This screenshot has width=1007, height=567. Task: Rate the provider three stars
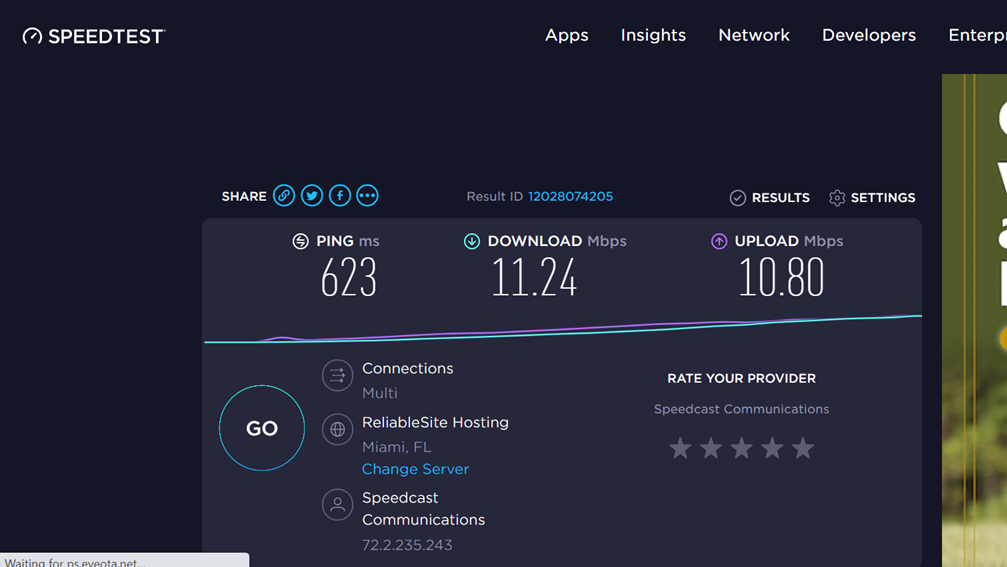coord(741,448)
